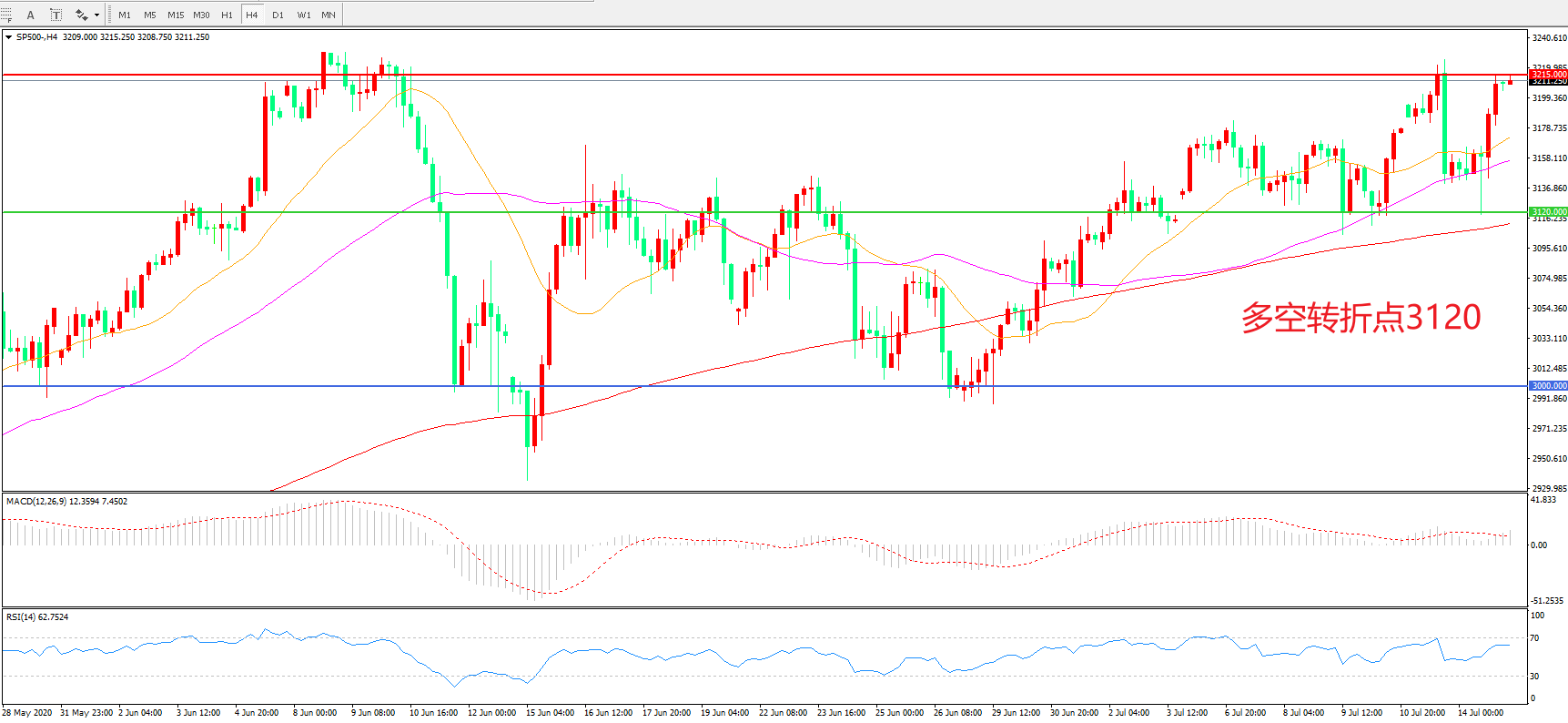Click the MACD(12,26,9) indicator label
This screenshot has height=723, width=1568.
pos(66,502)
